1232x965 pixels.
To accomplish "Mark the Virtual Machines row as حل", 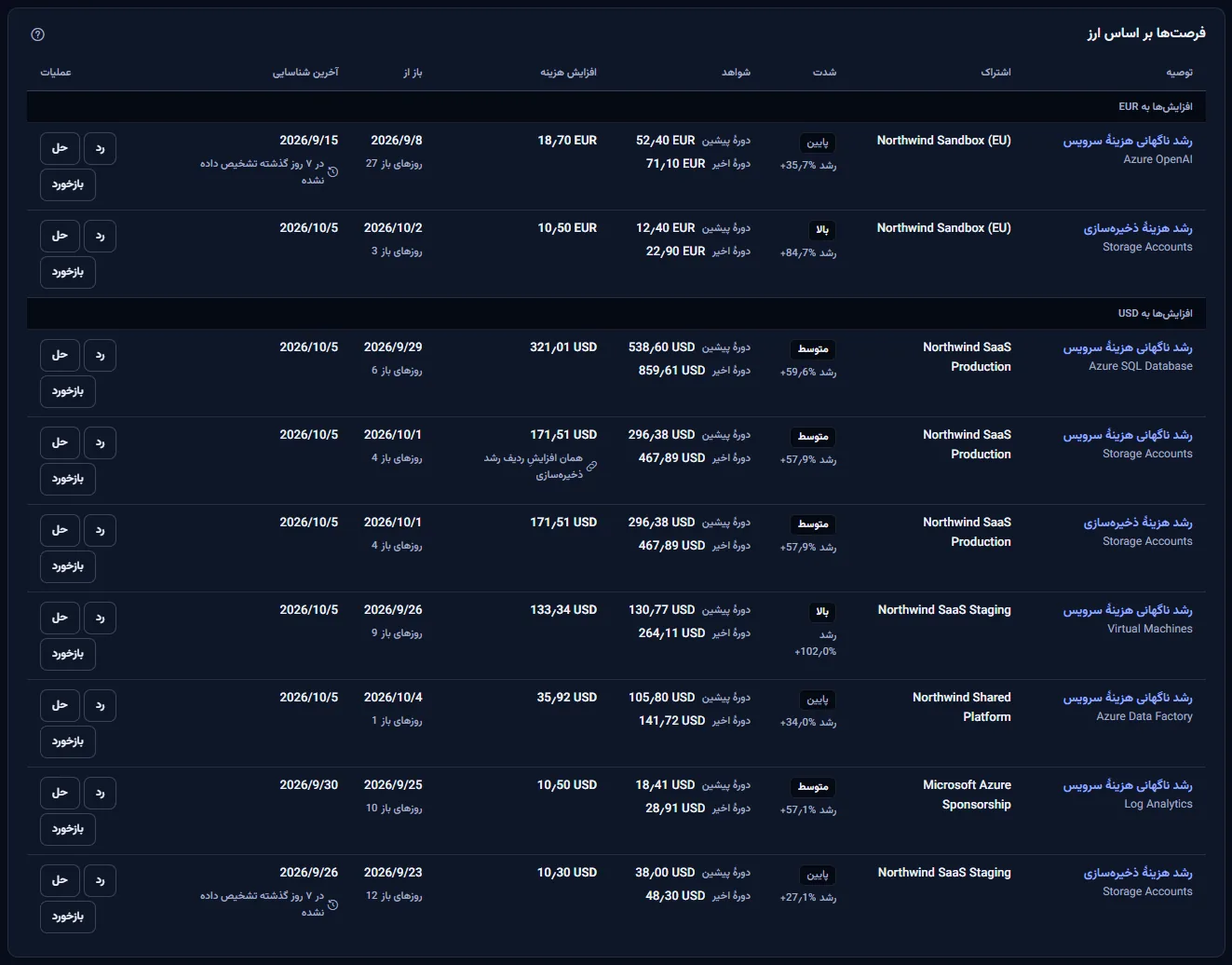I will (60, 618).
